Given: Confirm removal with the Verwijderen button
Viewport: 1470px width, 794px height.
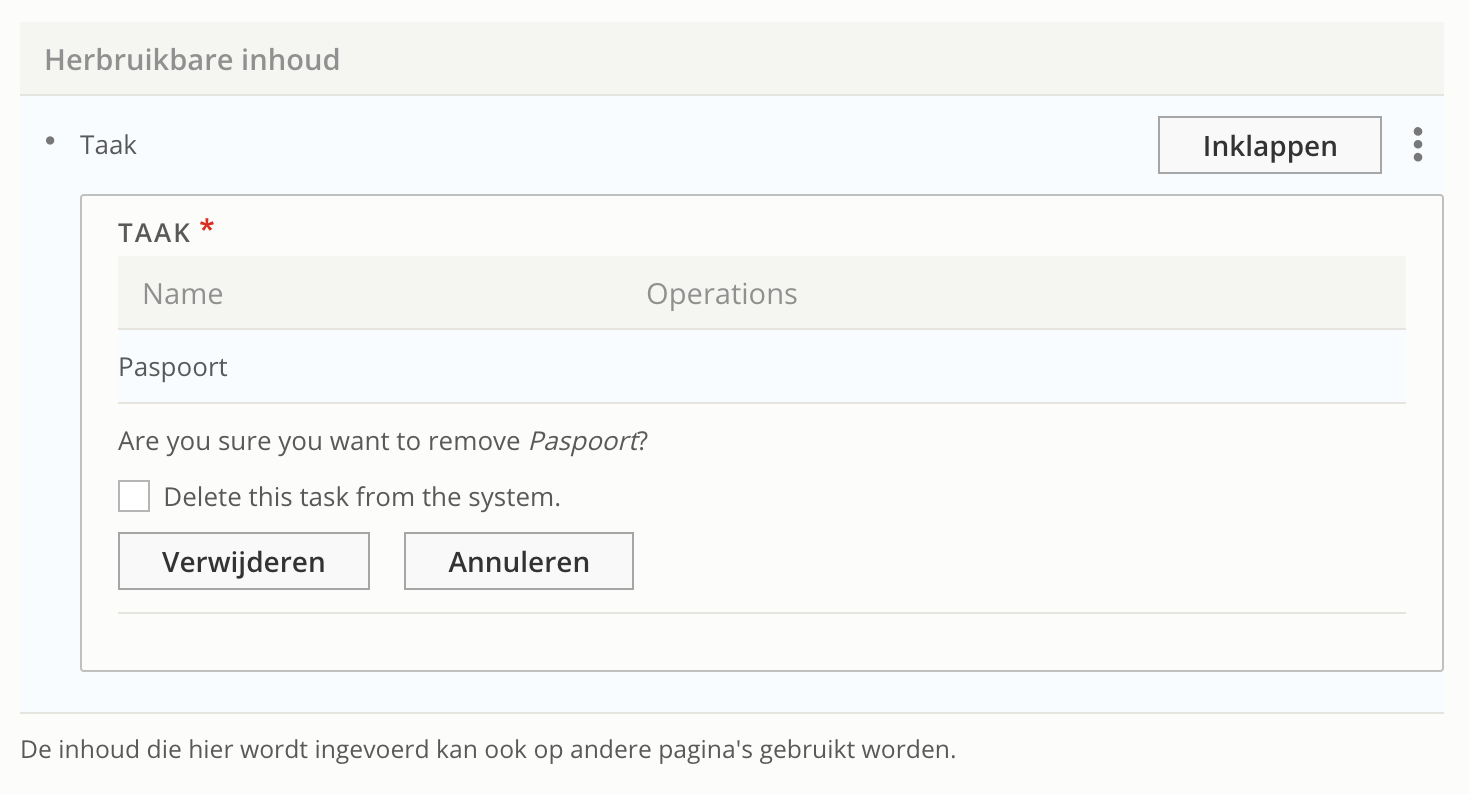Looking at the screenshot, I should click(x=243, y=561).
